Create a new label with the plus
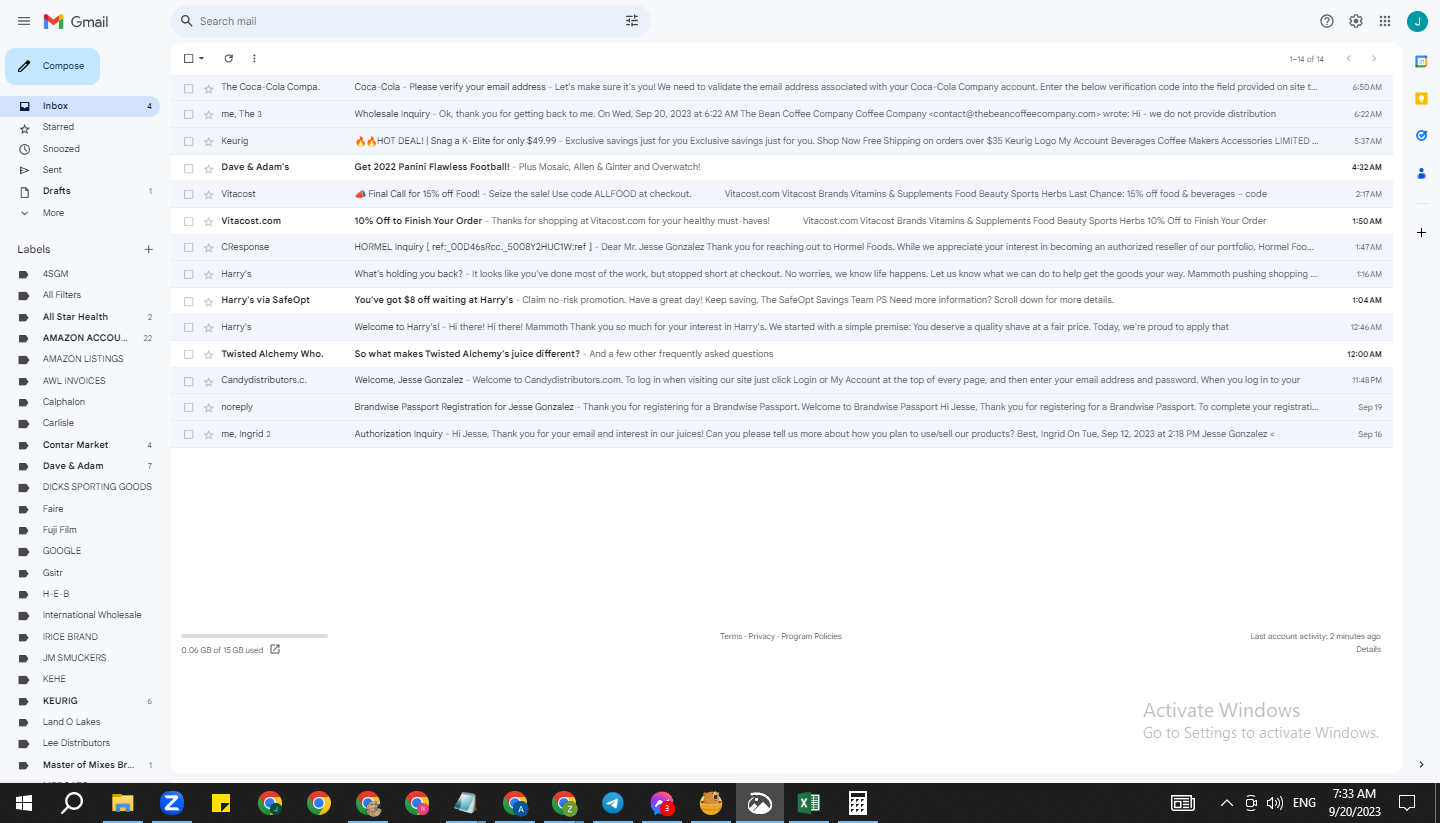This screenshot has width=1440, height=823. (x=148, y=249)
